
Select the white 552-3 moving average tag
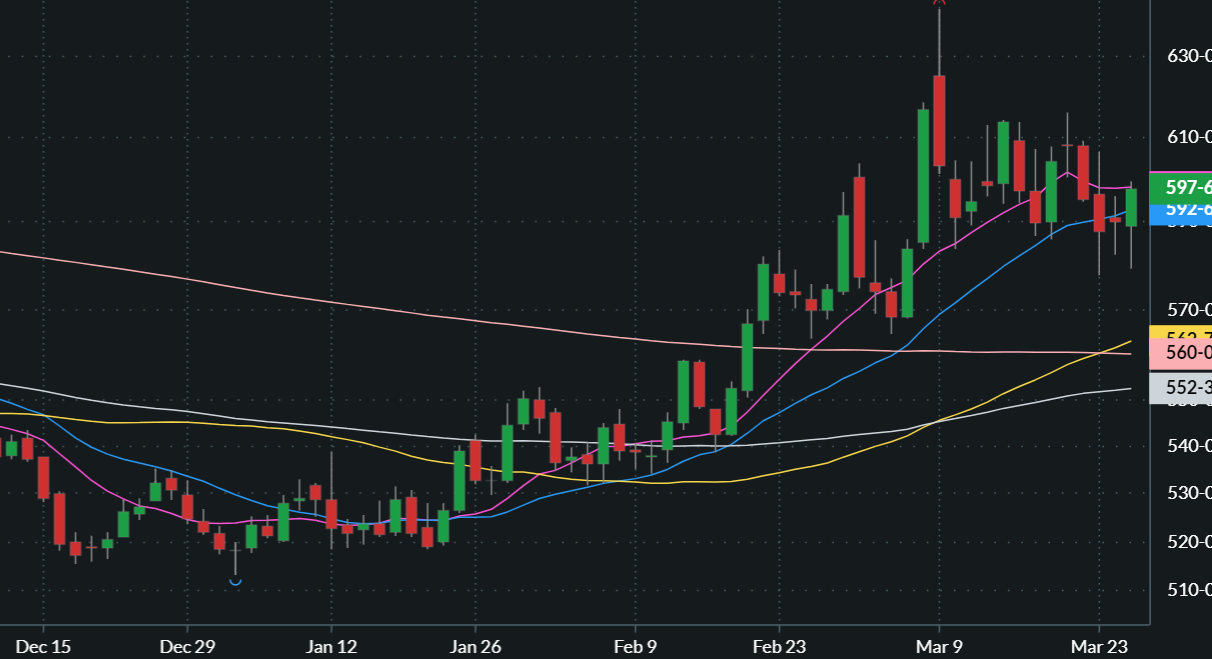1182,386
